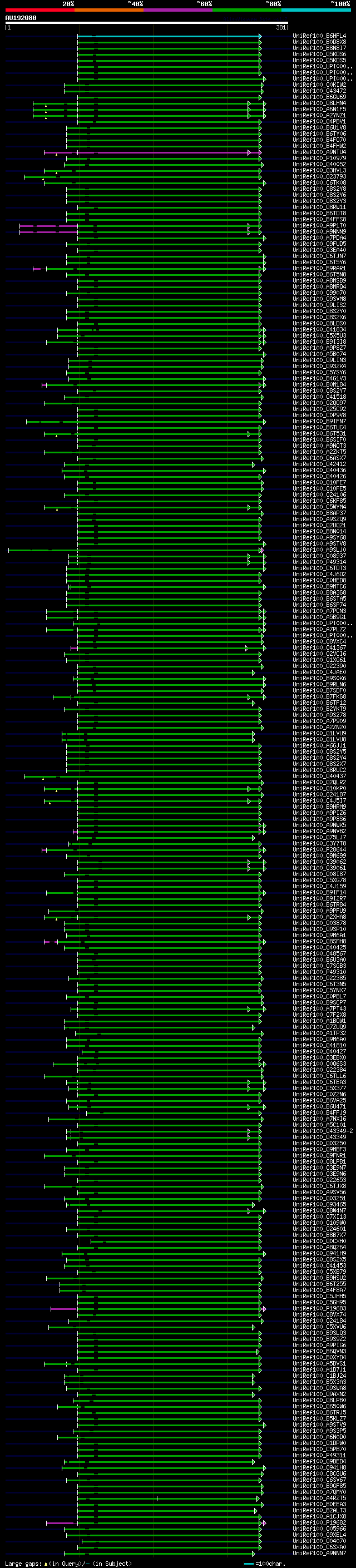The height and width of the screenshot is (1568, 356).
Task: Select the UniRef100_B4FQ70 label
Action: click(319, 140)
